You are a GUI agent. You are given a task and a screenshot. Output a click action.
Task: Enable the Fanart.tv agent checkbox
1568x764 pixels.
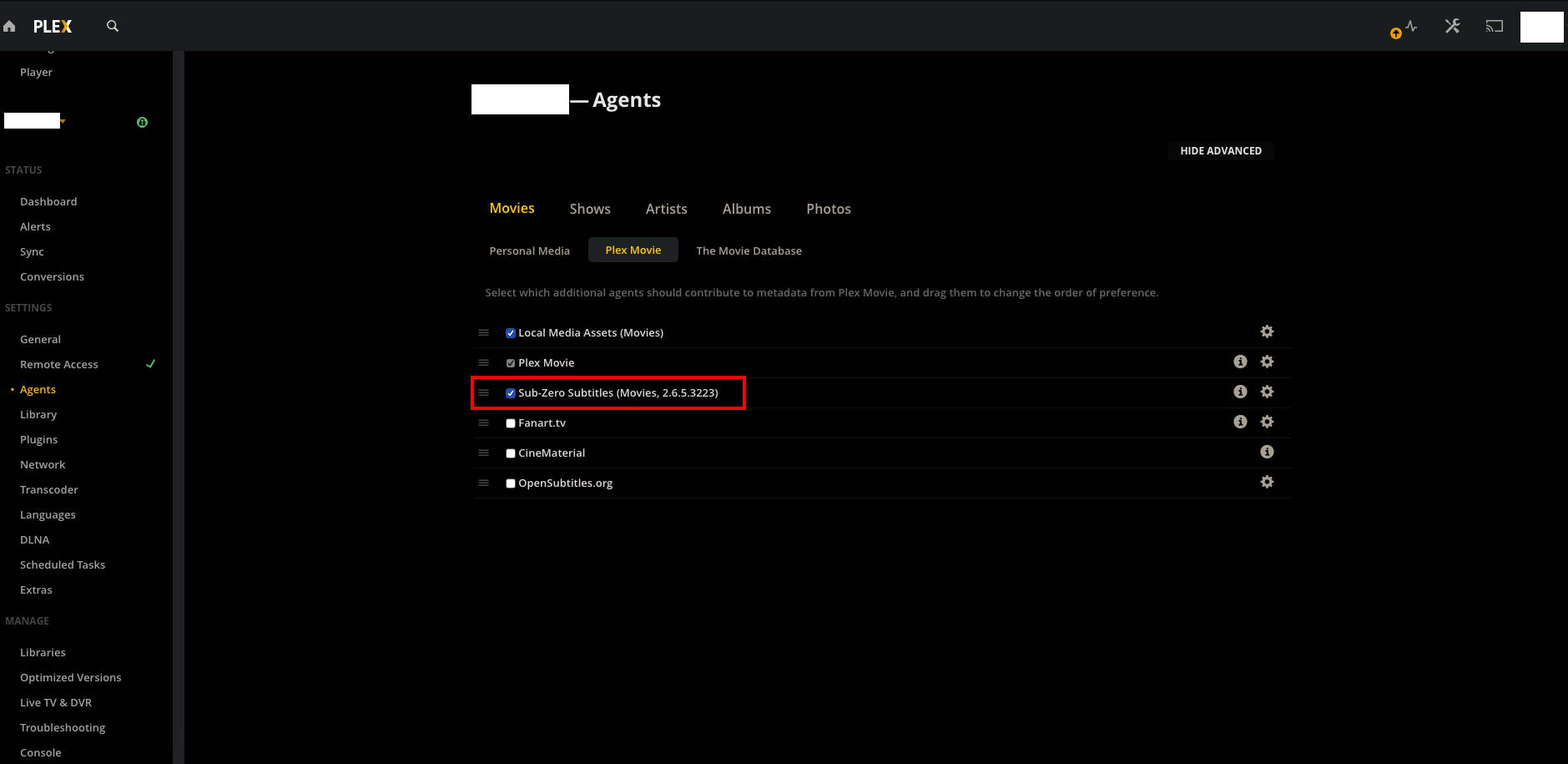point(510,422)
